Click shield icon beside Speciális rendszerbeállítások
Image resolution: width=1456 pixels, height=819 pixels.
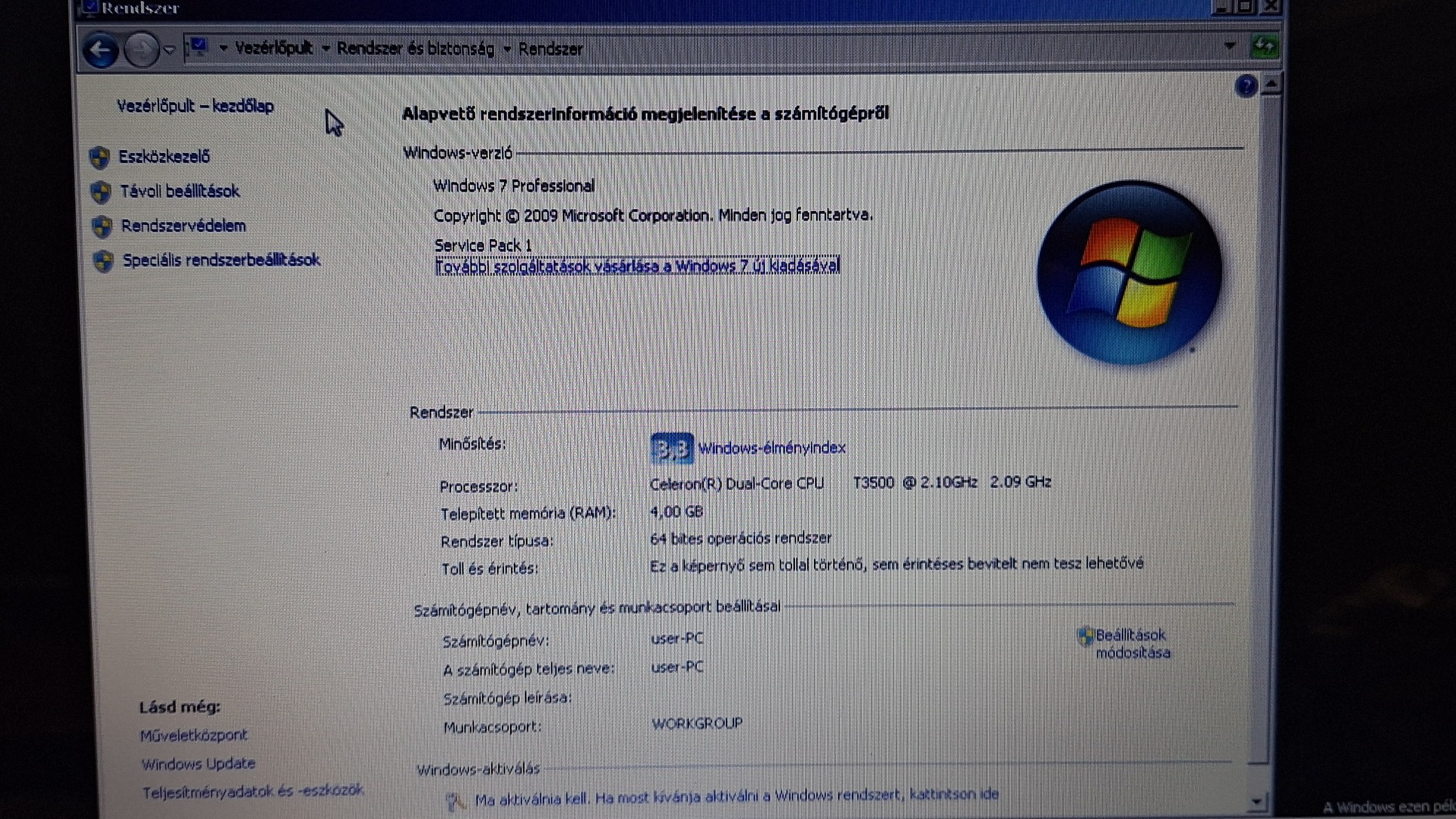click(x=103, y=261)
